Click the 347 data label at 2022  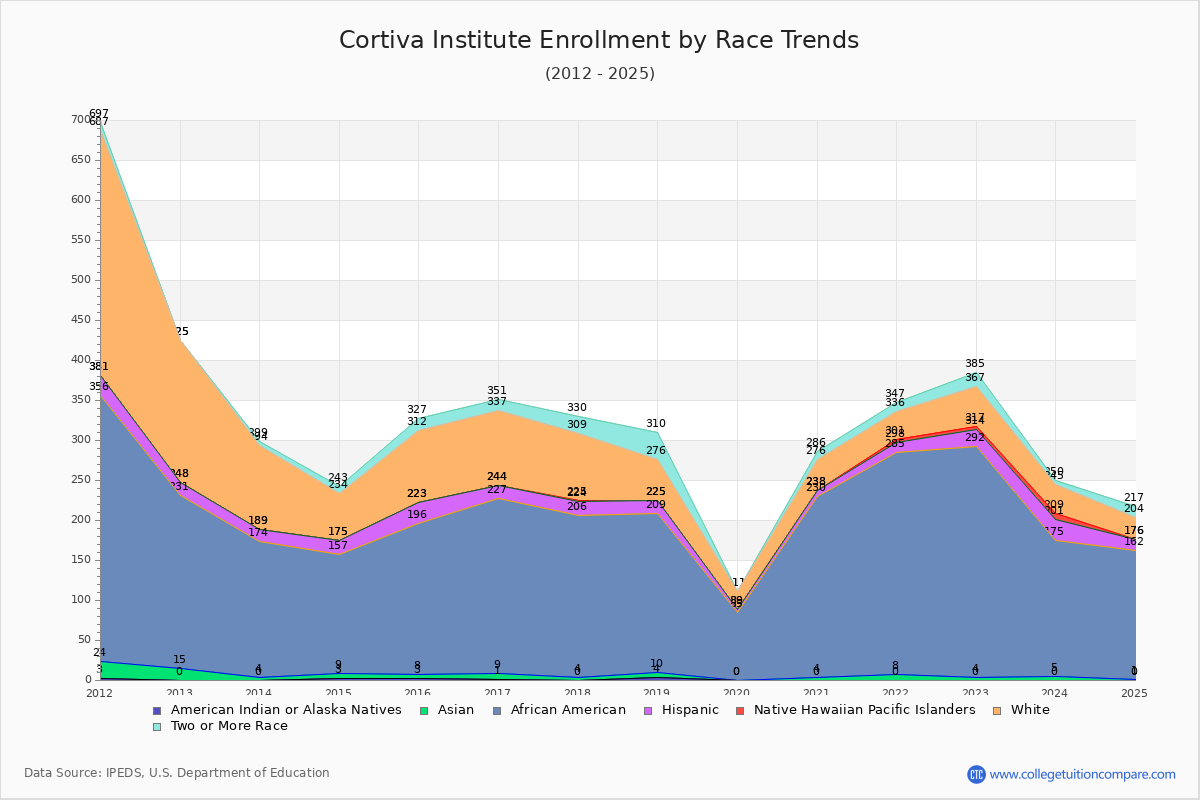(x=895, y=394)
